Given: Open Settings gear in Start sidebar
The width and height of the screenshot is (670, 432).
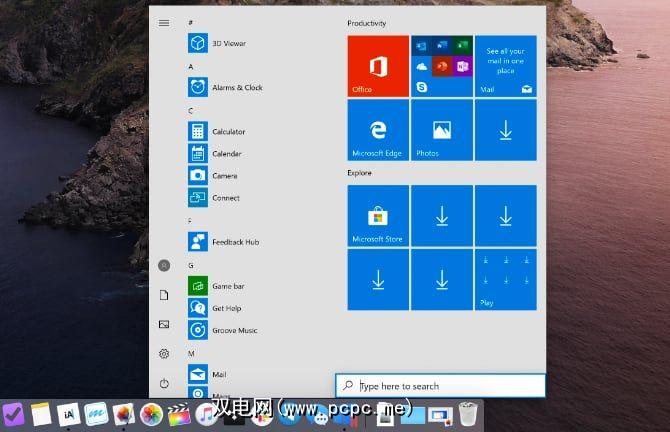Looking at the screenshot, I should (164, 354).
